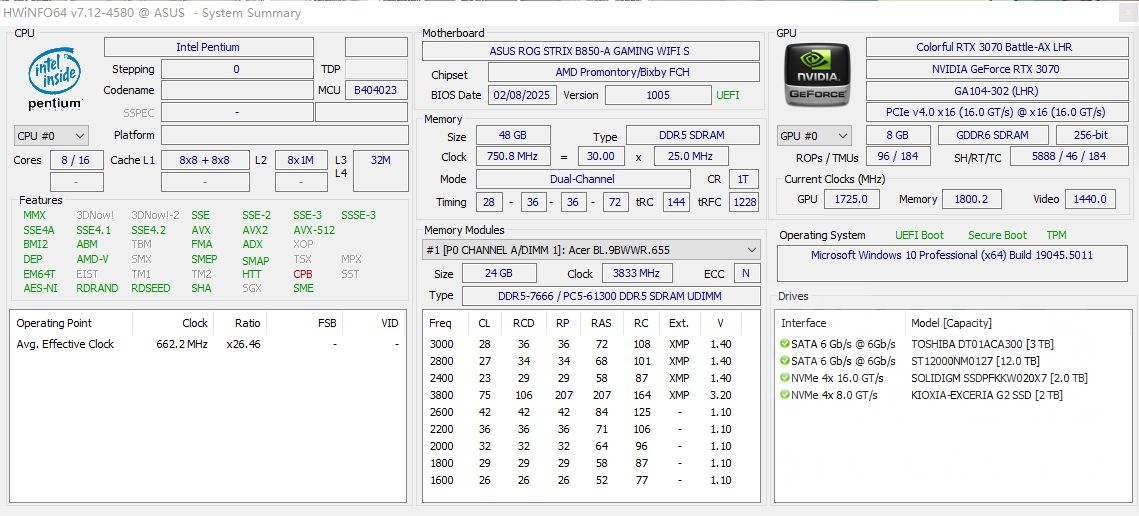Open the GPU #0 selector dropdown
The width and height of the screenshot is (1139, 516).
click(814, 135)
